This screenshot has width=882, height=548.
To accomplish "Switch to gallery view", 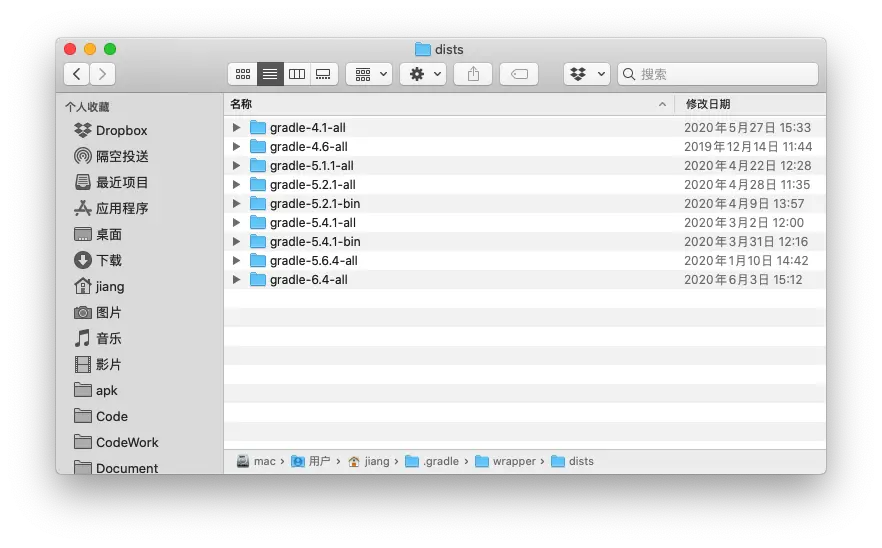I will [323, 74].
